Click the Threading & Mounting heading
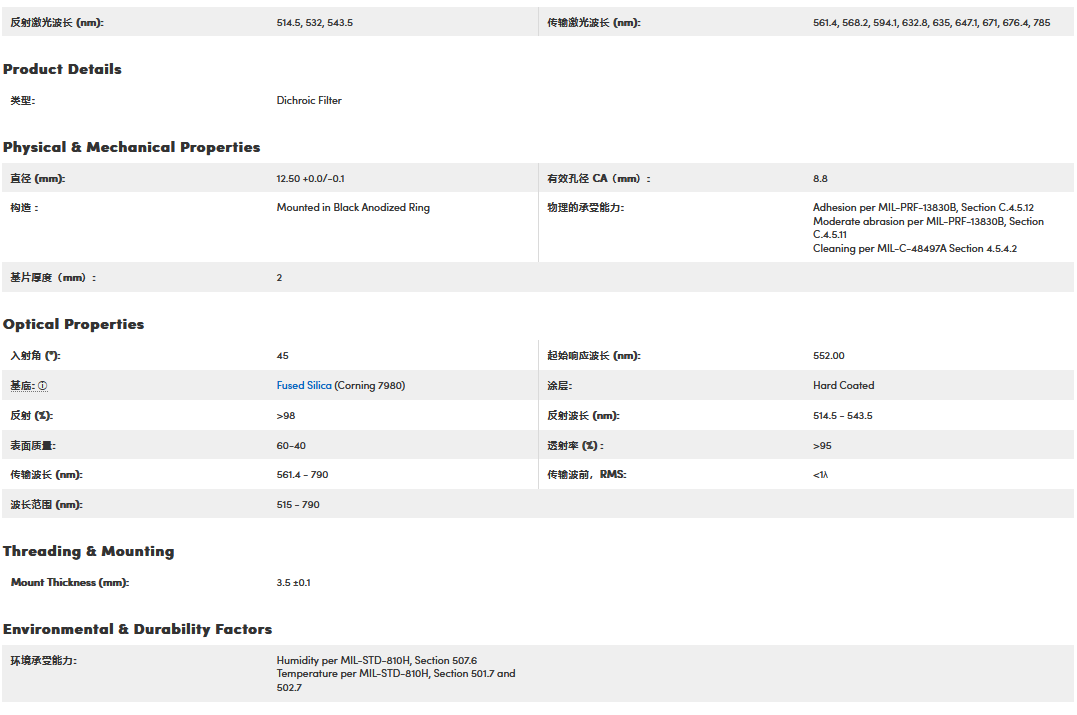The width and height of the screenshot is (1077, 715). pyautogui.click(x=88, y=551)
